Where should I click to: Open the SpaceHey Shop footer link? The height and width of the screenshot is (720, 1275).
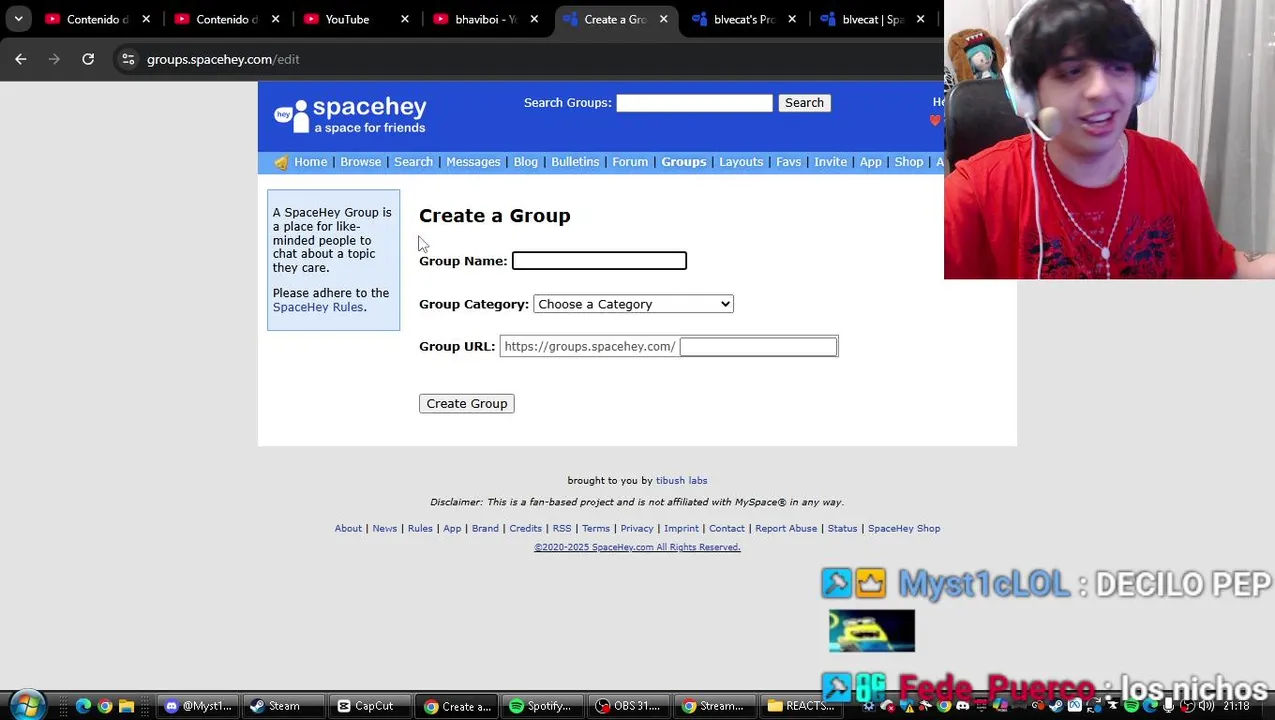pos(904,529)
